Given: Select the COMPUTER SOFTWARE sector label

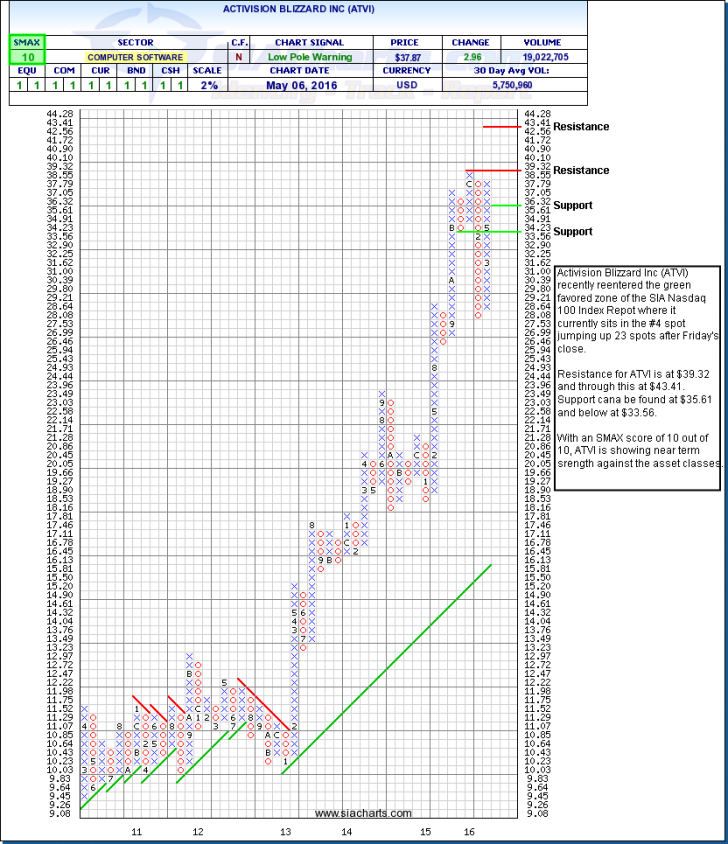Looking at the screenshot, I should click(135, 59).
